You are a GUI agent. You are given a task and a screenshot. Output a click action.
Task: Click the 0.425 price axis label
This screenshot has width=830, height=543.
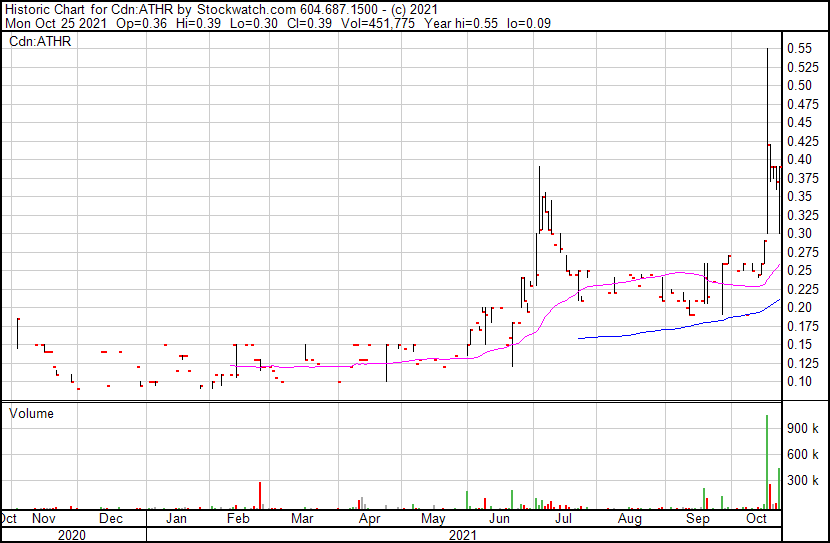(x=803, y=141)
